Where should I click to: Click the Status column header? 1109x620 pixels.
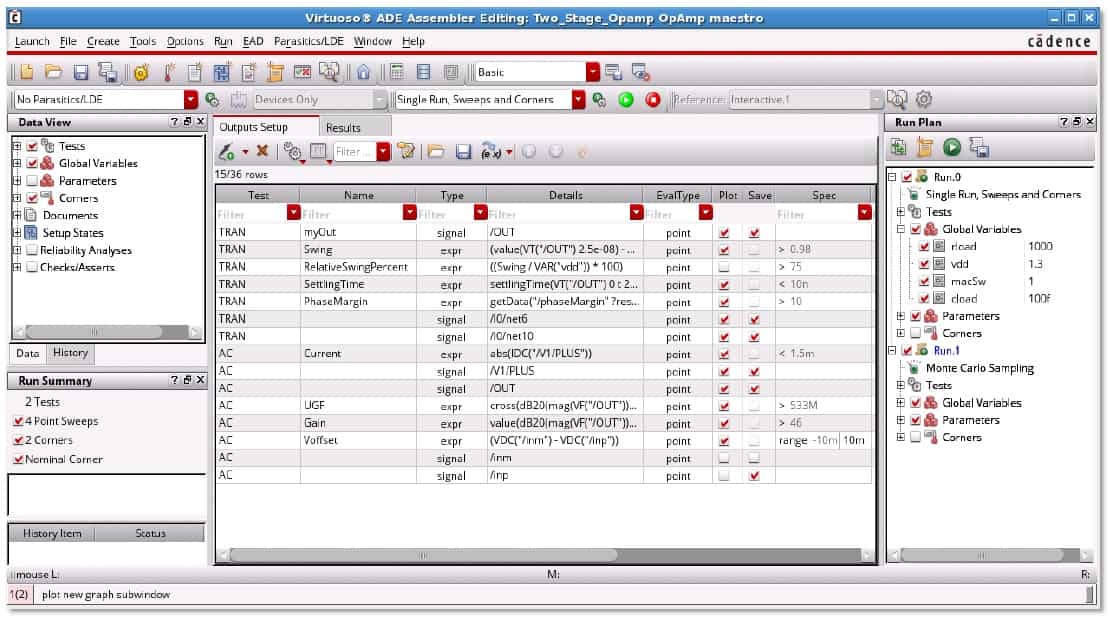click(150, 533)
